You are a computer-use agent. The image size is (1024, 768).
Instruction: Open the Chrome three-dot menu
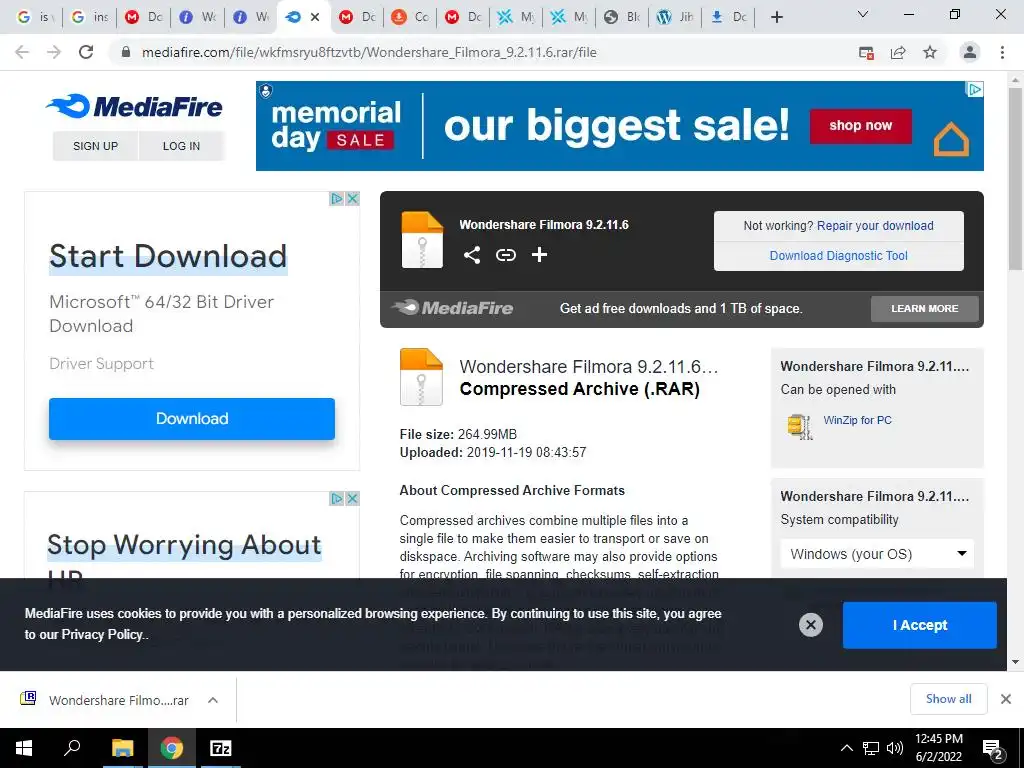(1002, 52)
